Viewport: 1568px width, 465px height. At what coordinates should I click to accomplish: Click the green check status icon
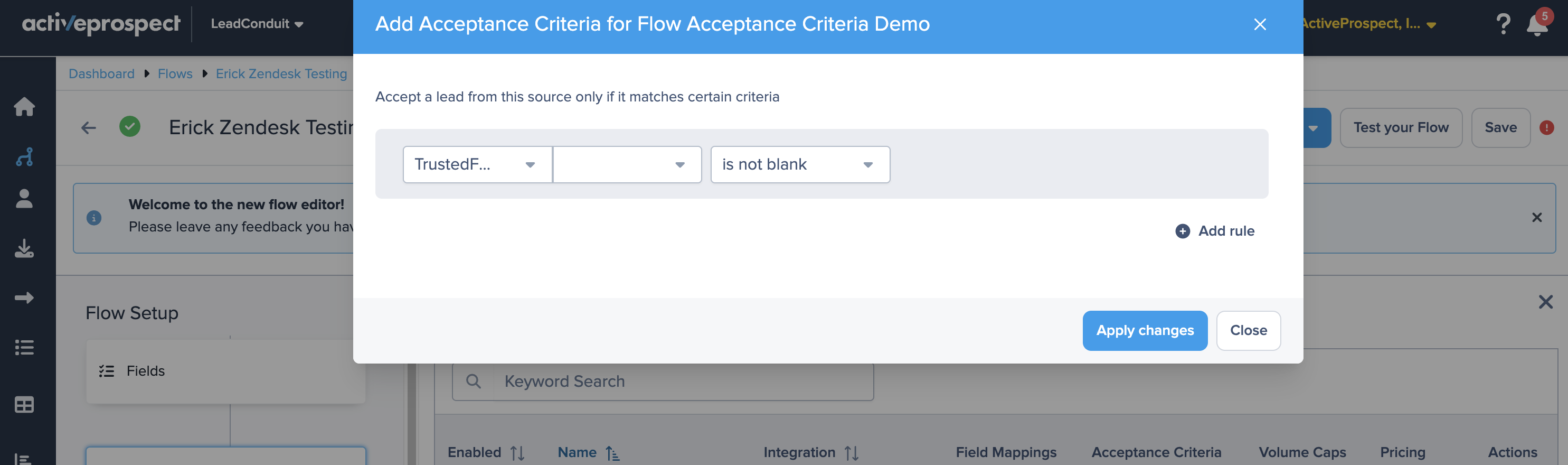130,127
